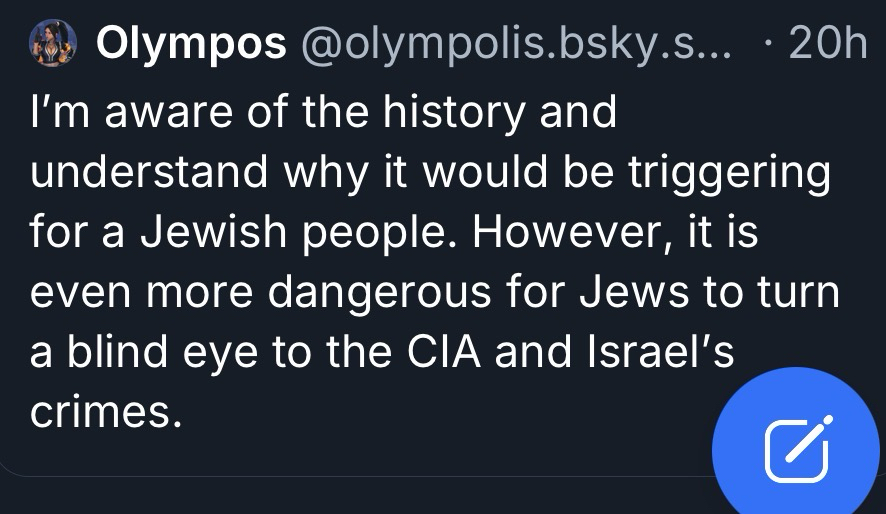886x514 pixels.
Task: Open the 20h timestamp link
Action: [x=825, y=45]
